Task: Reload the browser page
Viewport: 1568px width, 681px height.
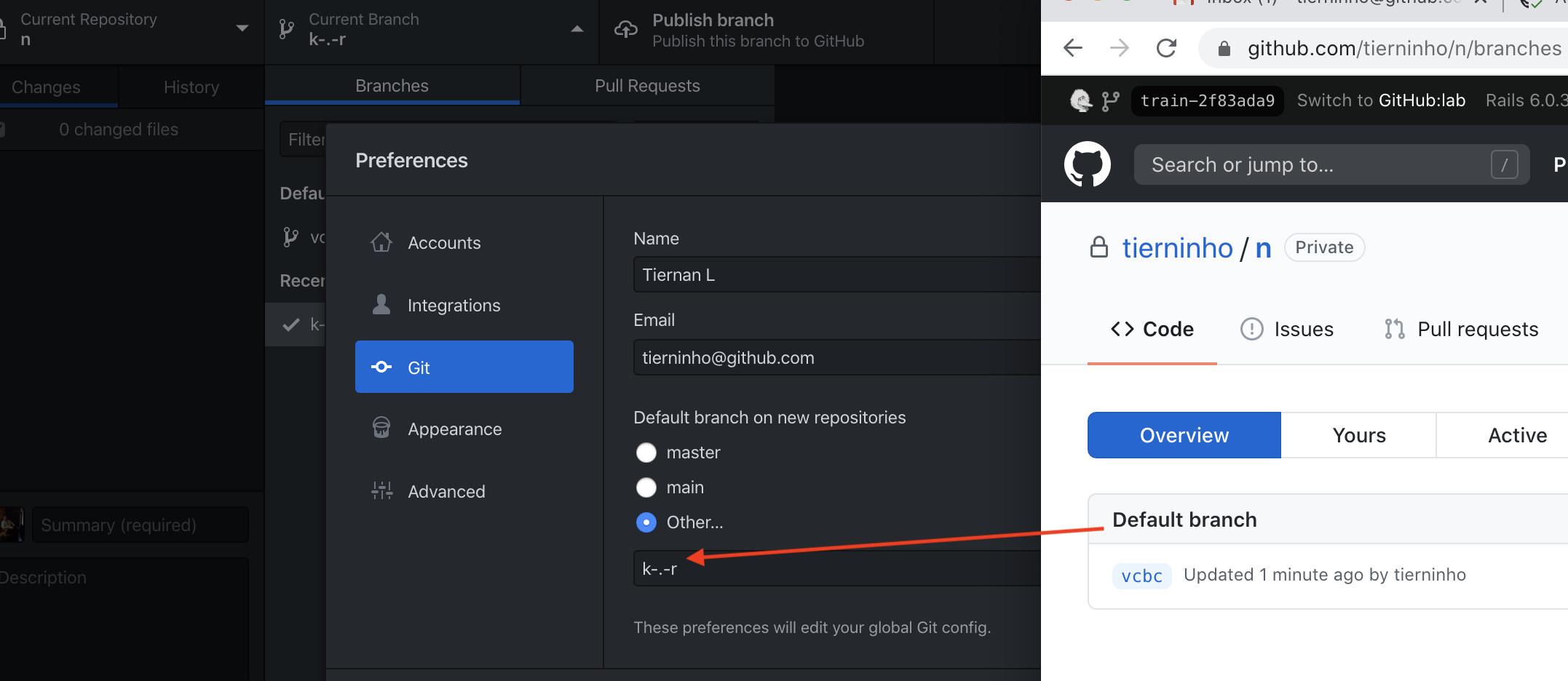Action: 1166,48
